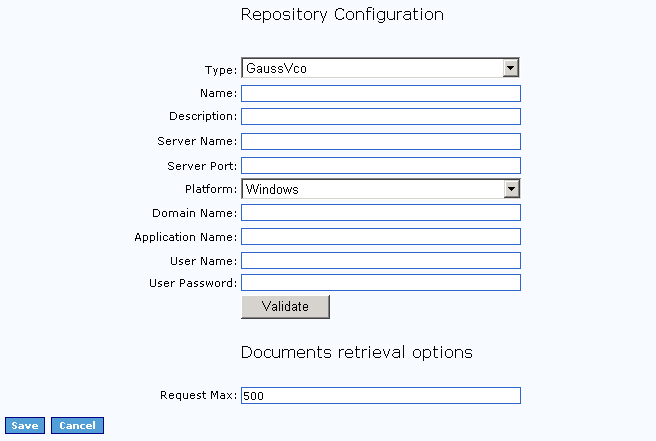Screen dimensions: 656x441
Task: Click the Application Name field
Action: pos(381,236)
